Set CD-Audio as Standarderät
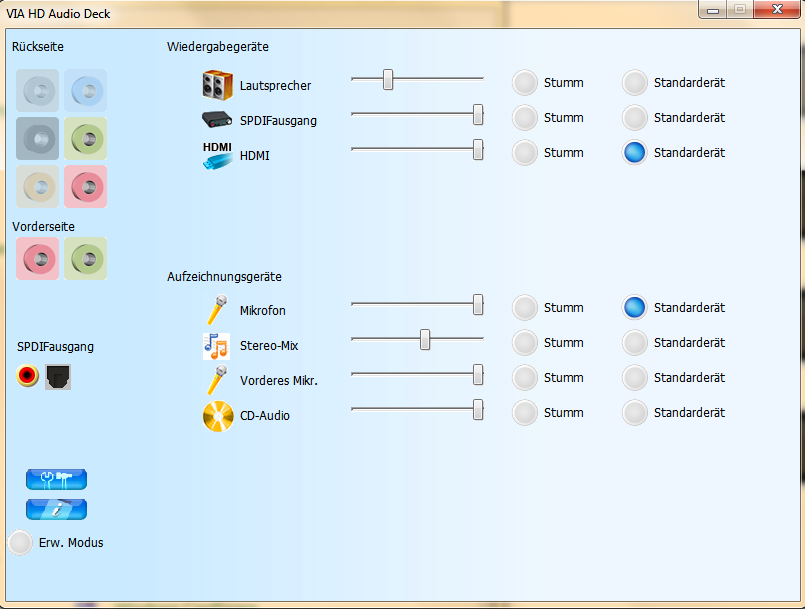Screen dimensions: 805x609 635,412
